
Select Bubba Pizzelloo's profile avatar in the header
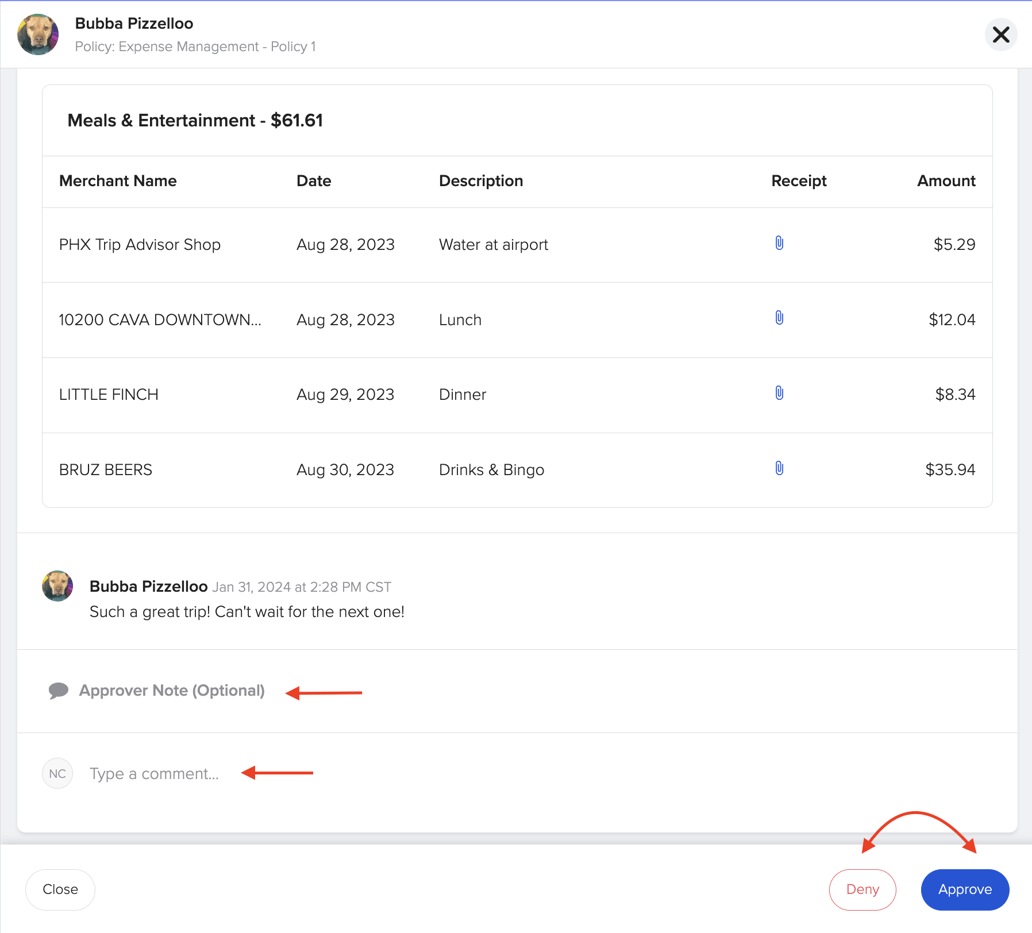coord(37,34)
